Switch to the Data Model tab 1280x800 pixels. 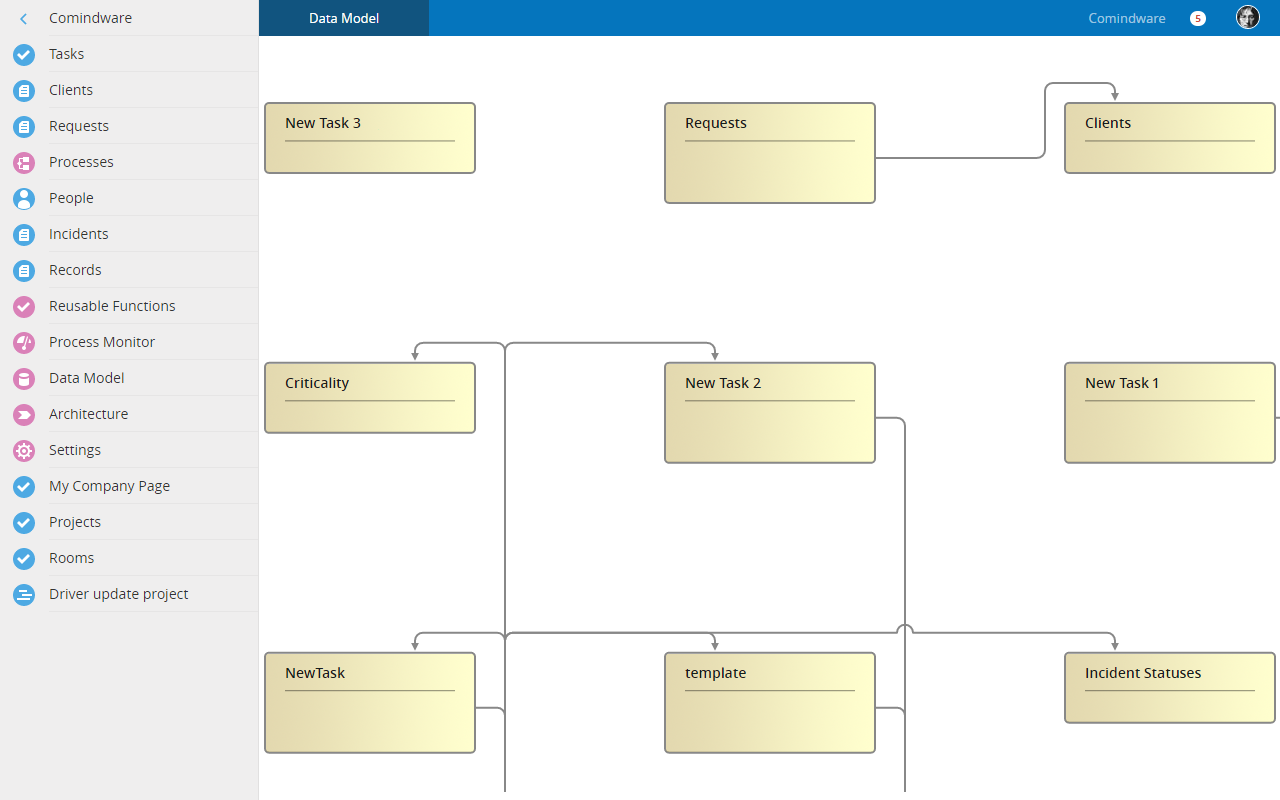(344, 18)
